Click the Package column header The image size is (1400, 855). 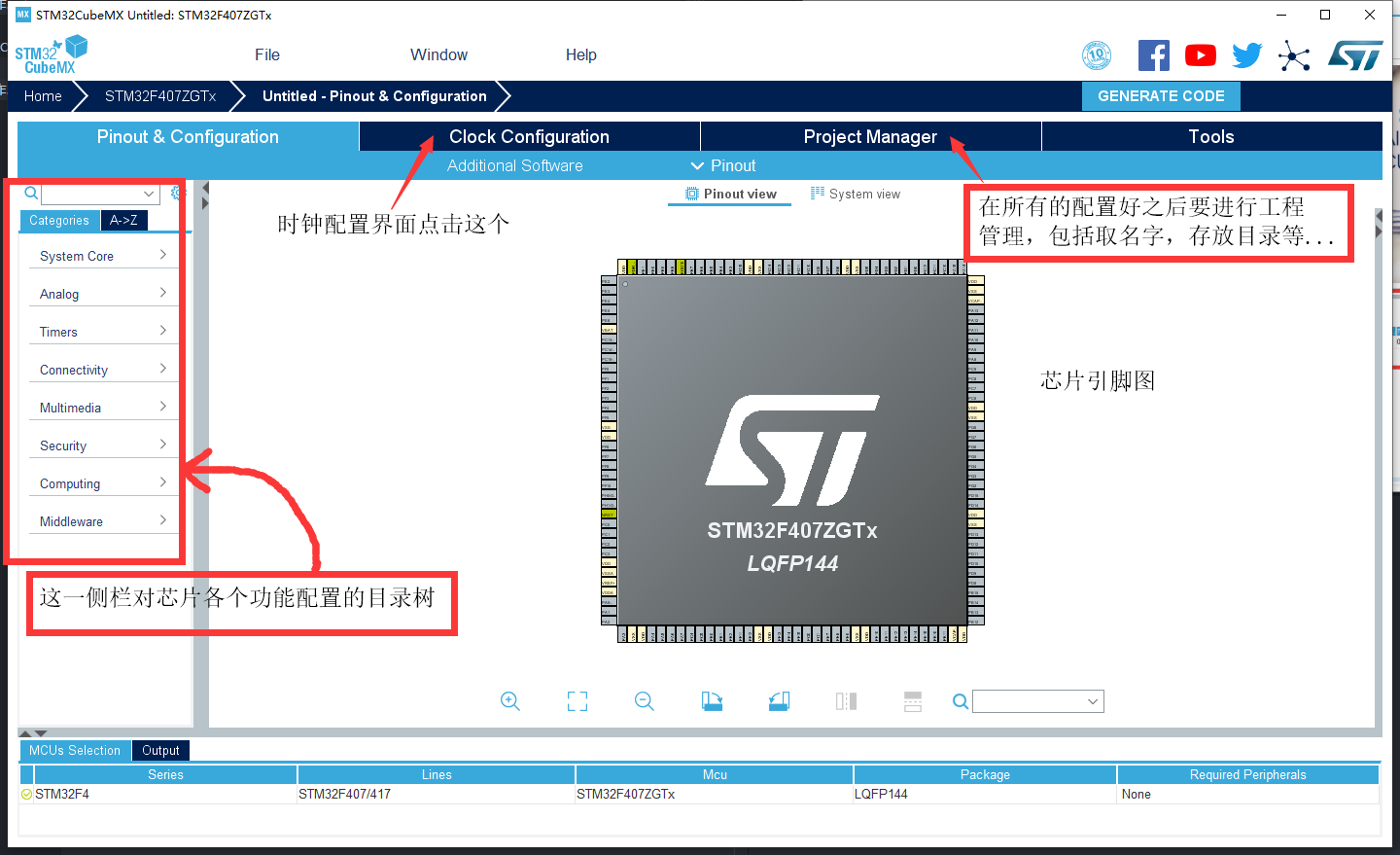(985, 774)
